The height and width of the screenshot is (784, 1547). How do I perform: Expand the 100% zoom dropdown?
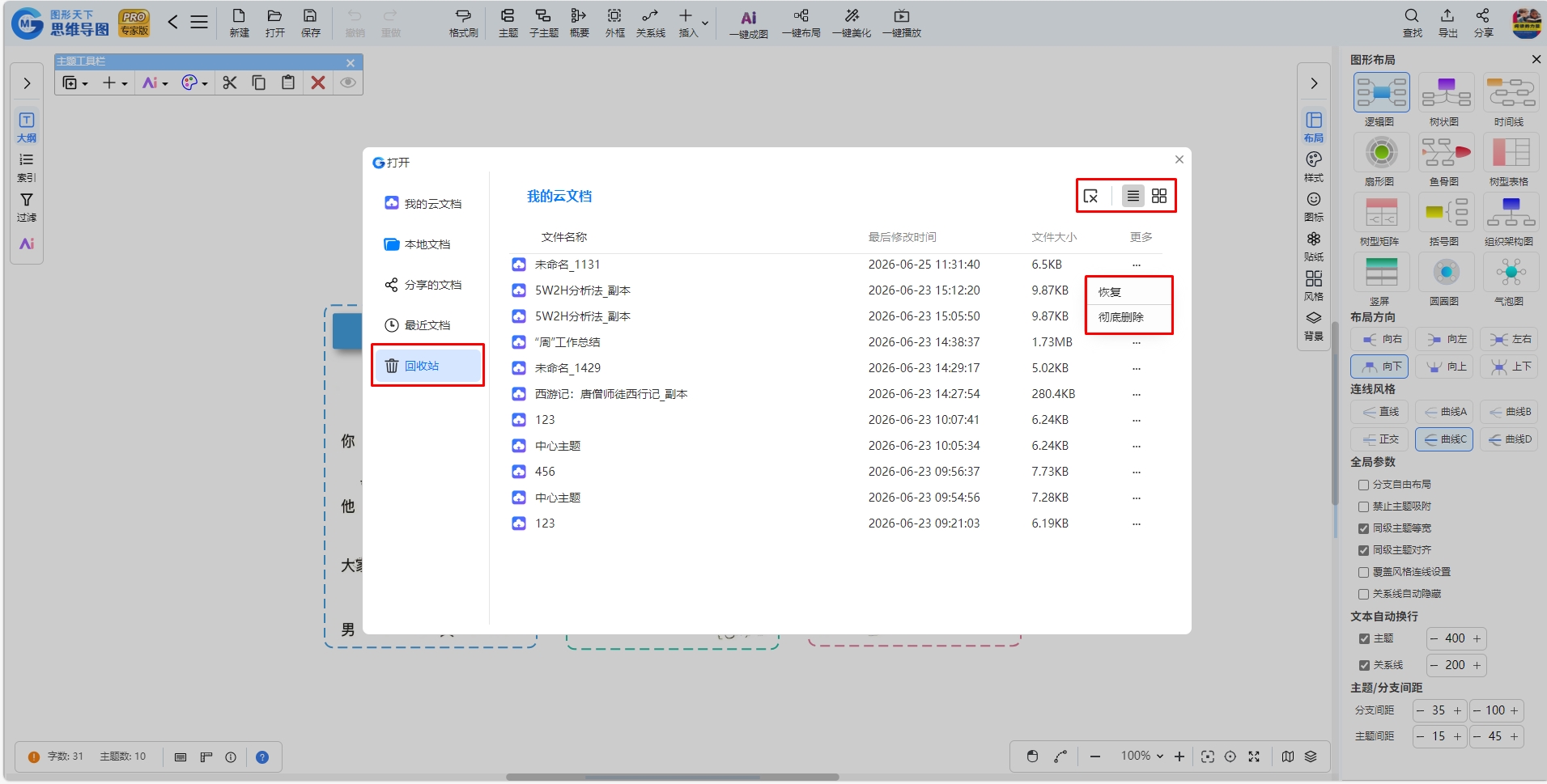[1142, 756]
